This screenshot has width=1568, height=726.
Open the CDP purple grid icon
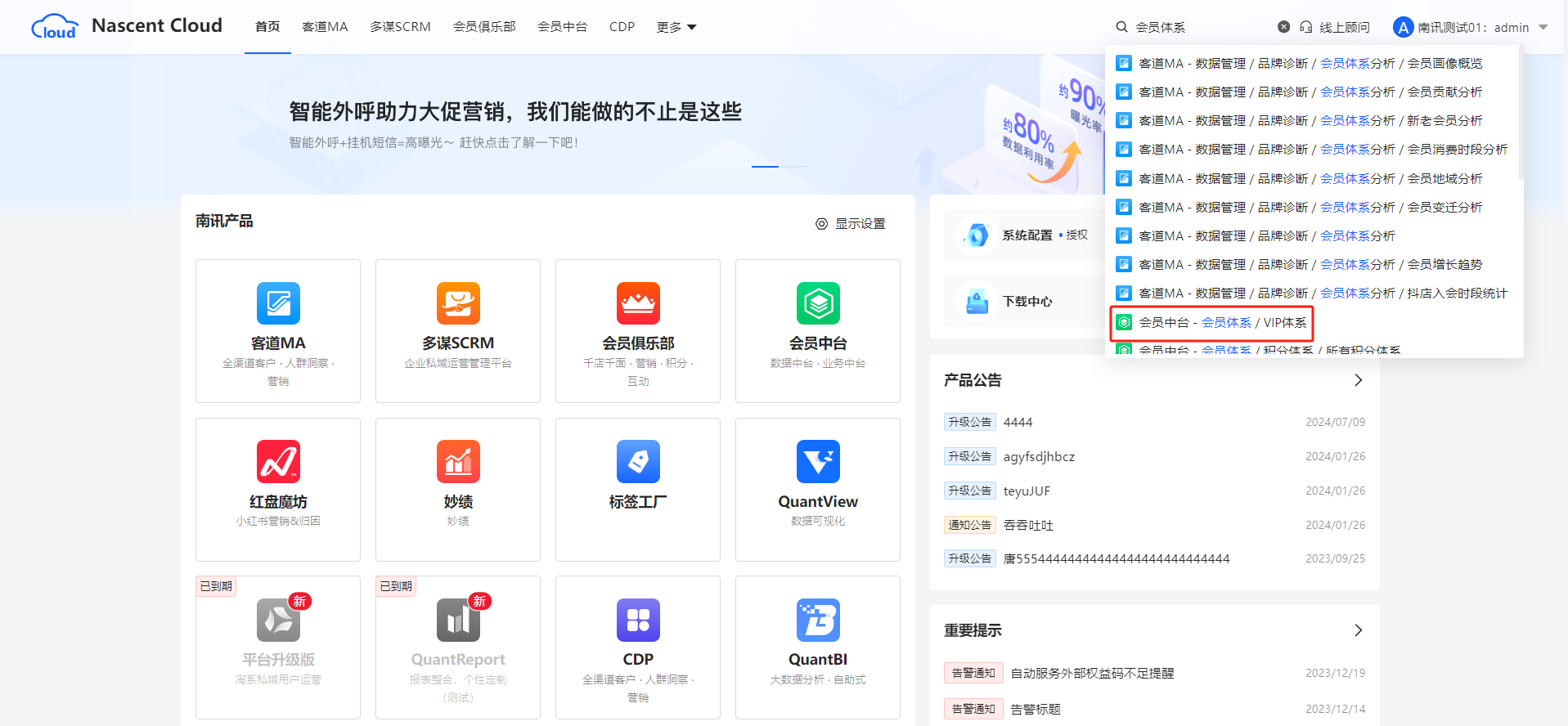638,620
